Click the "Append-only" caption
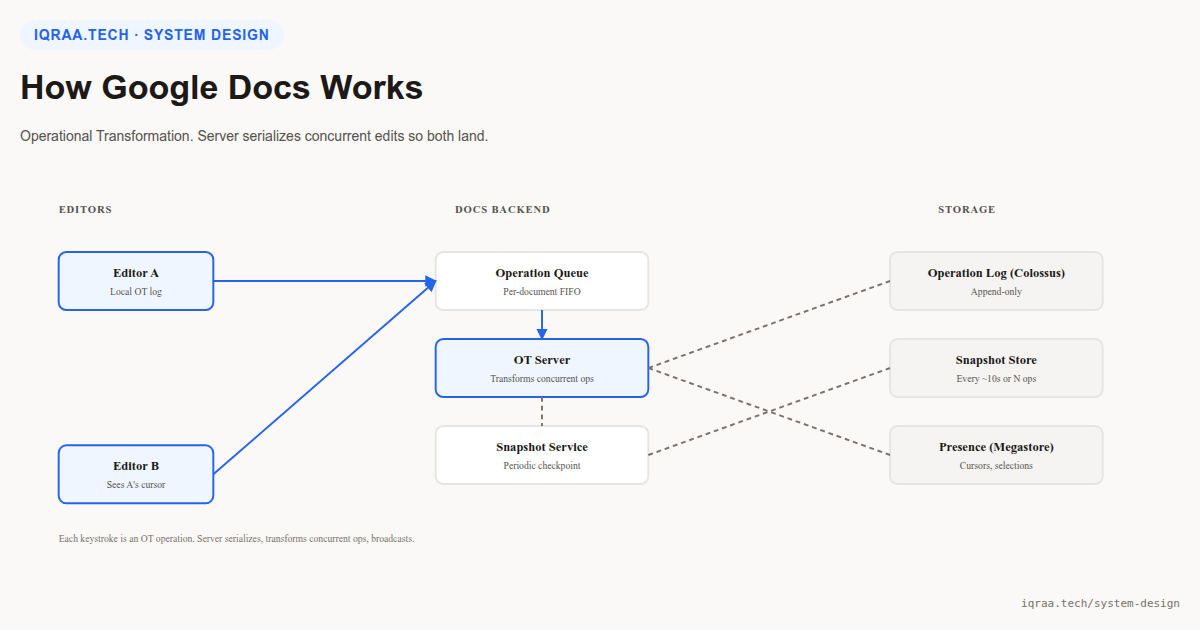 [x=996, y=292]
